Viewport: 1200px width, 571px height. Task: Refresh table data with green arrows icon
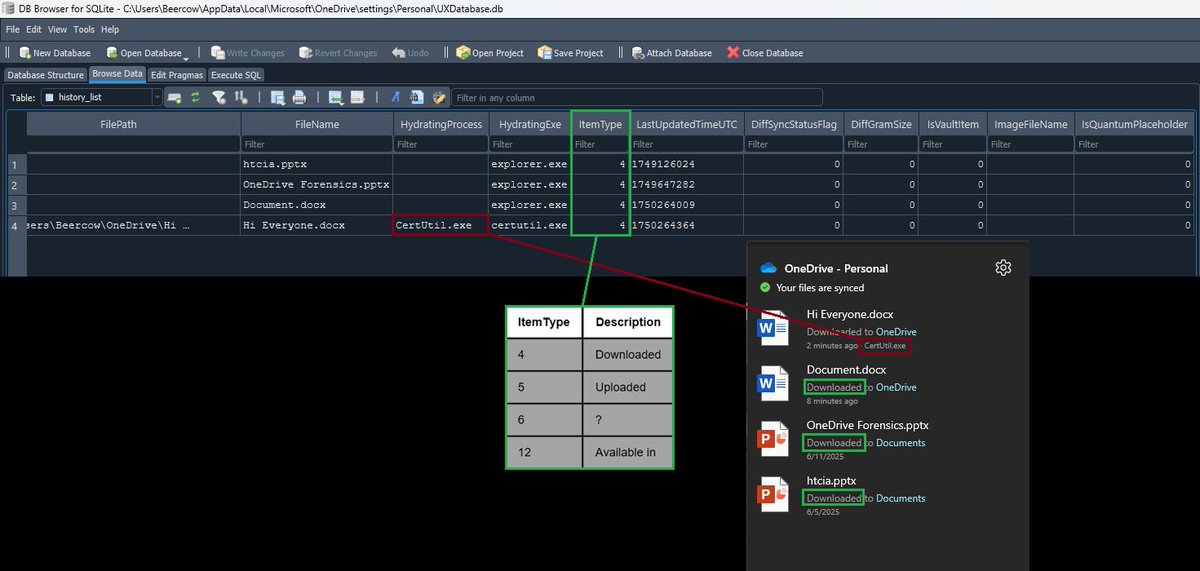(196, 97)
